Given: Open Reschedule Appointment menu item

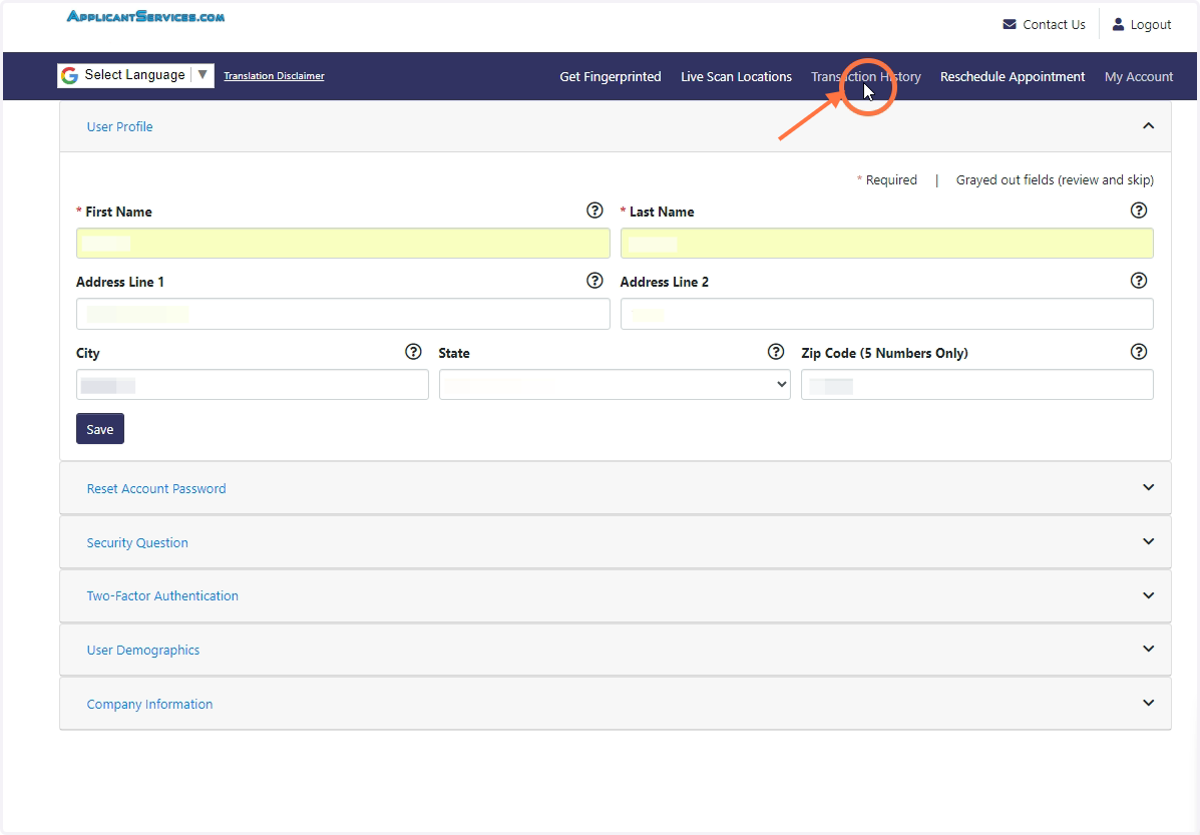Looking at the screenshot, I should pyautogui.click(x=1012, y=76).
